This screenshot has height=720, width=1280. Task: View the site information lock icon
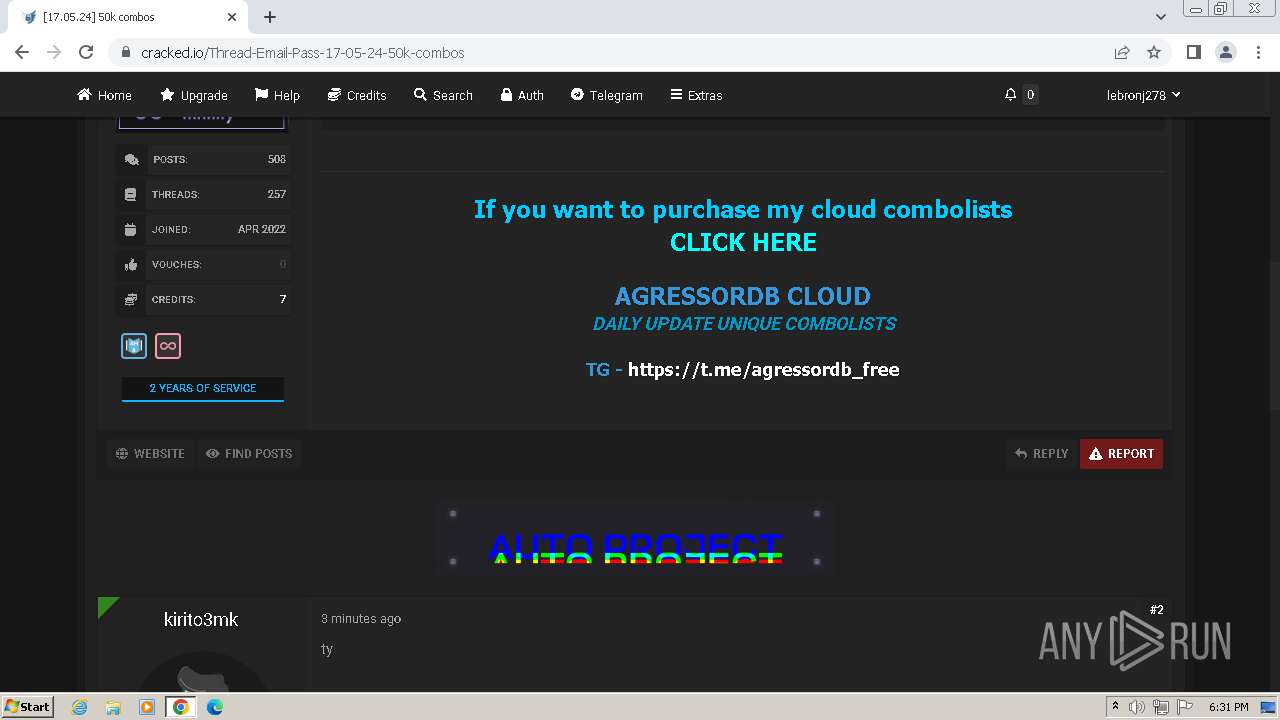125,52
